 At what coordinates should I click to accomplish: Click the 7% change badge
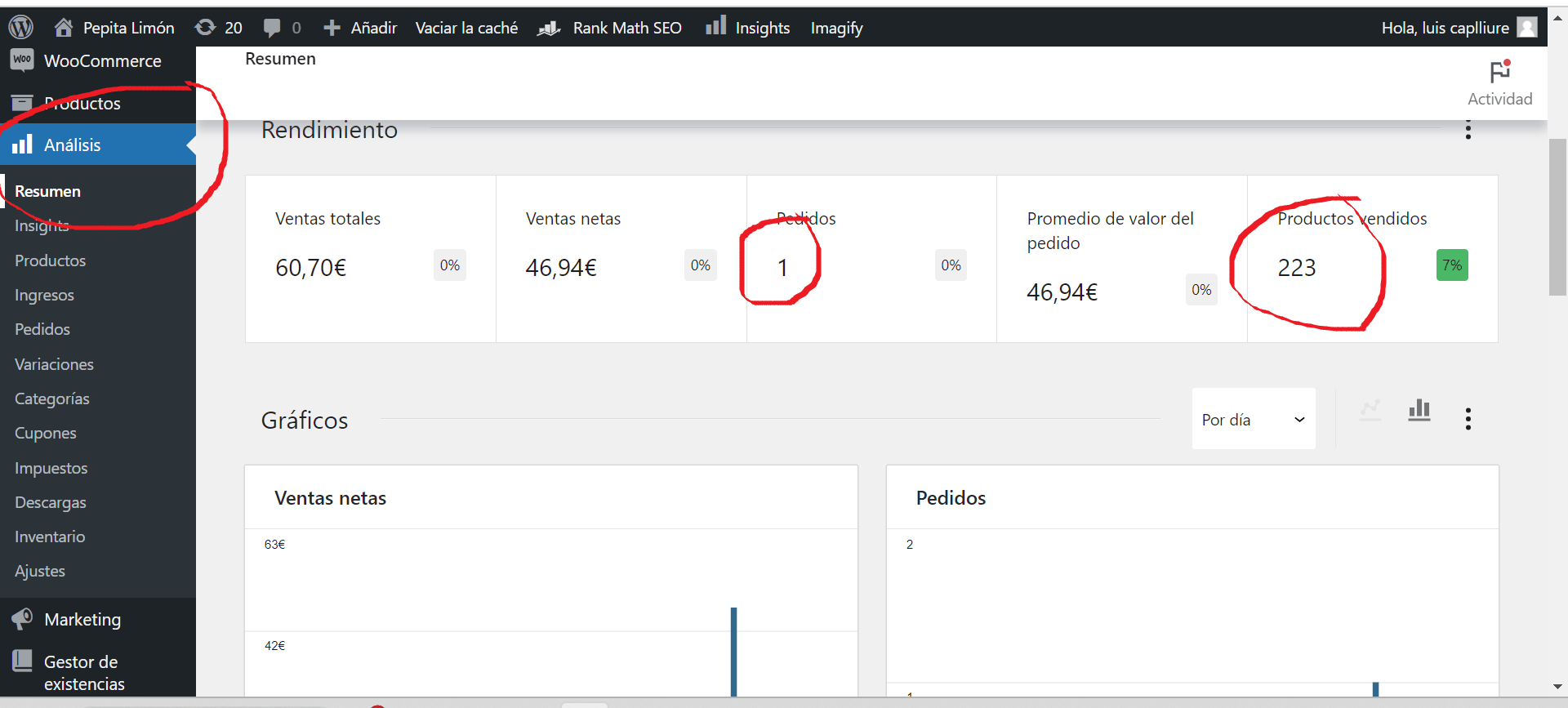[x=1452, y=265]
